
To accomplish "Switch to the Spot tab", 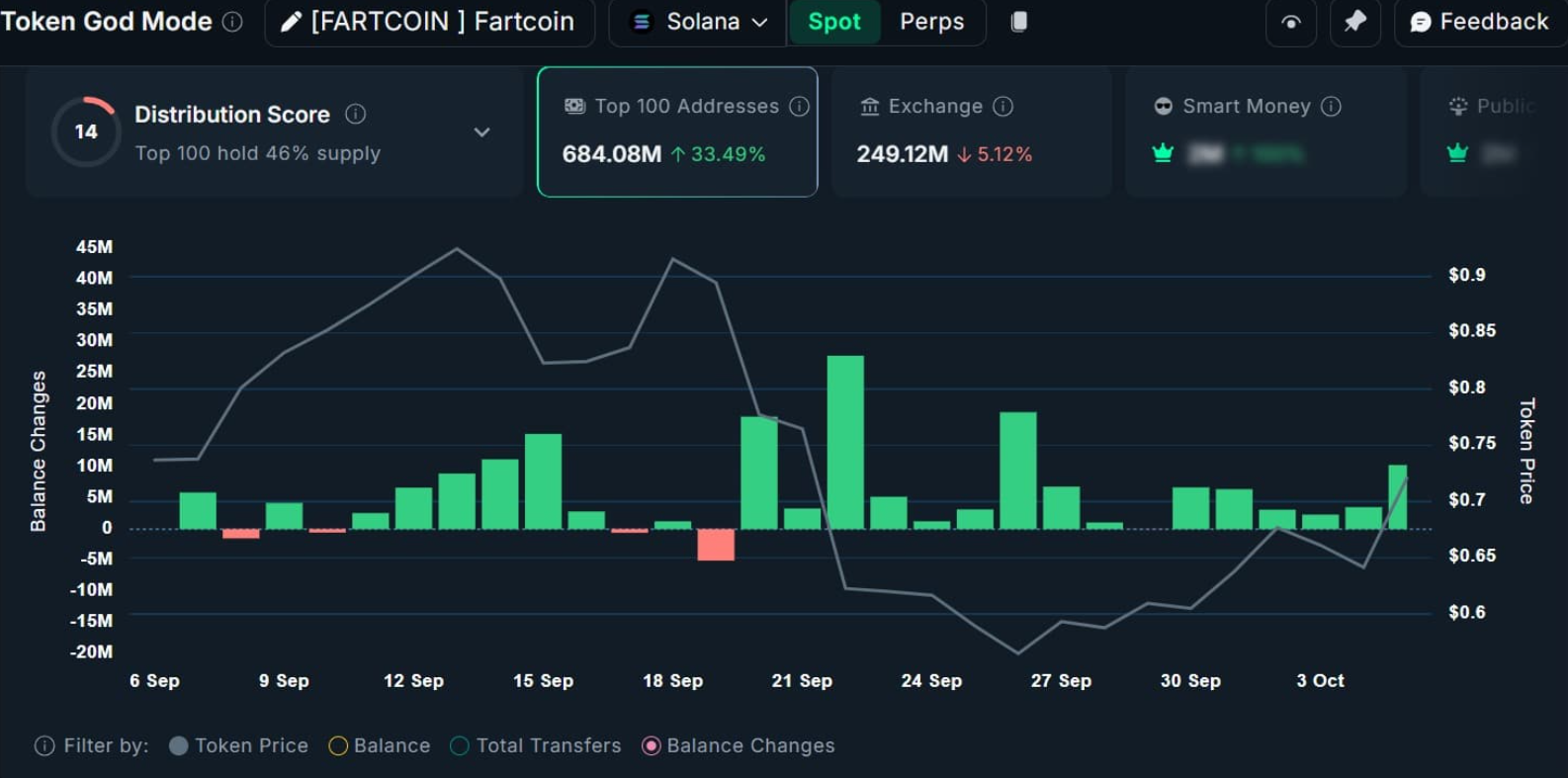I will point(833,22).
